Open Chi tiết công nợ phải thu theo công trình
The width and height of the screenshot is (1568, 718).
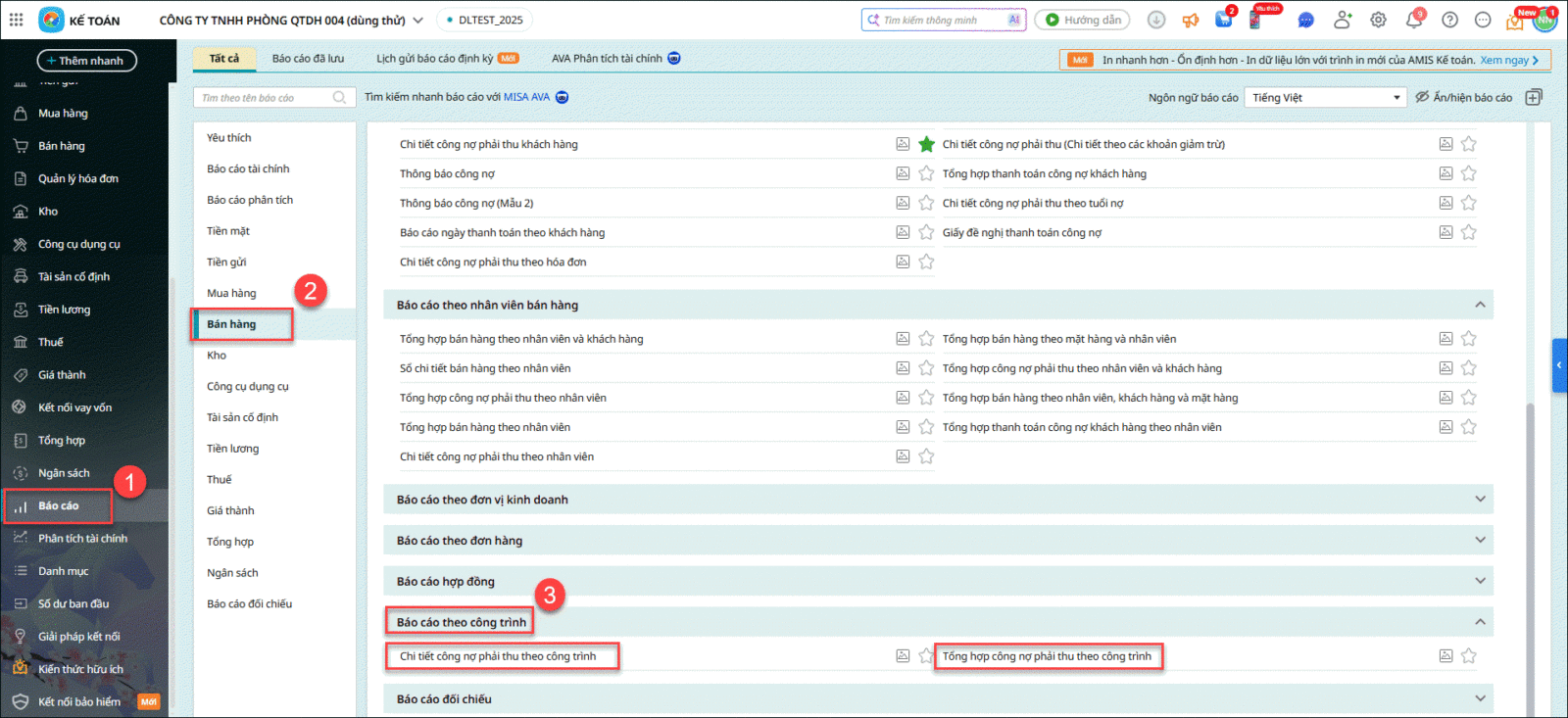tap(498, 656)
